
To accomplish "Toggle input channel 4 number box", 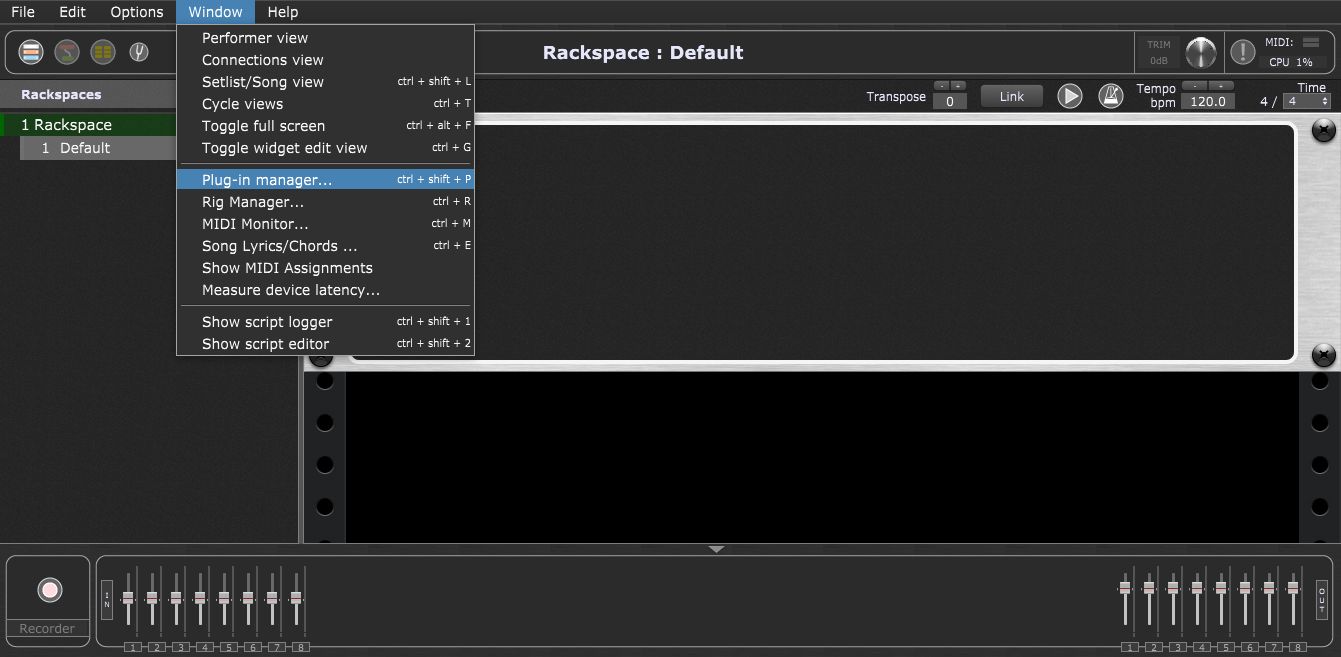I will tap(205, 647).
